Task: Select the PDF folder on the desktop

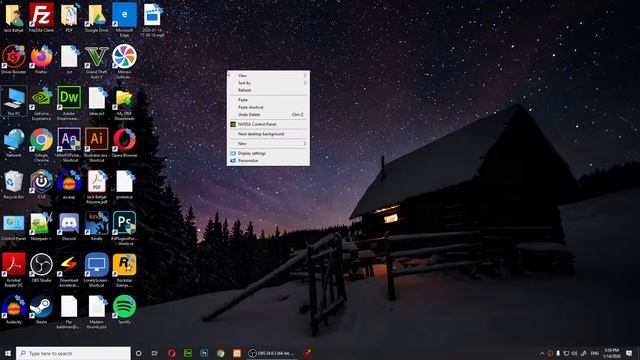Action: [x=69, y=18]
